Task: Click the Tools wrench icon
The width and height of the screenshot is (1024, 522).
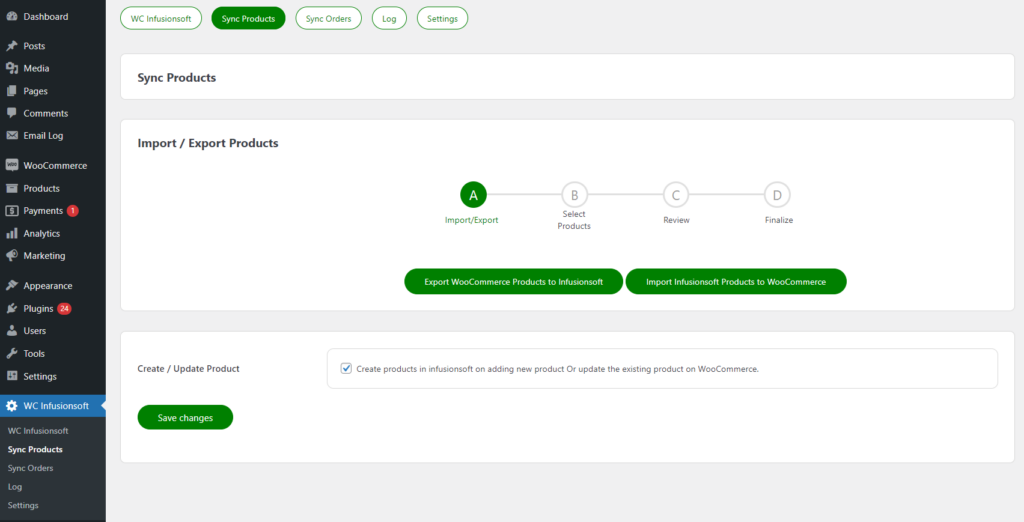Action: [x=12, y=353]
